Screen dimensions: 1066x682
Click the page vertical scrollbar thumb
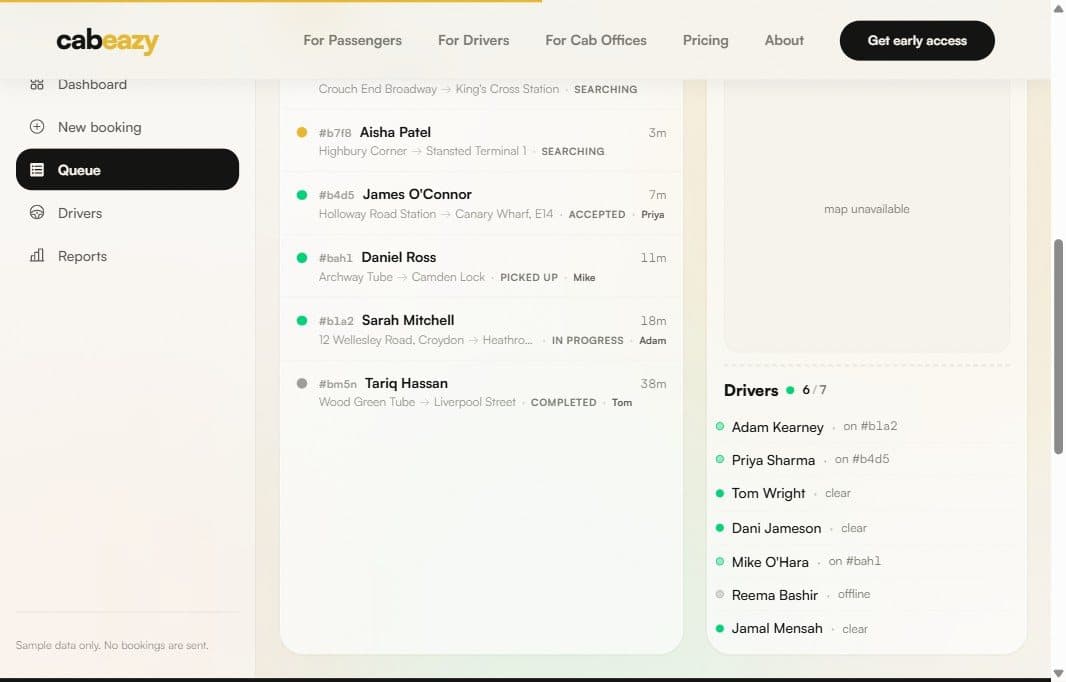click(1058, 347)
